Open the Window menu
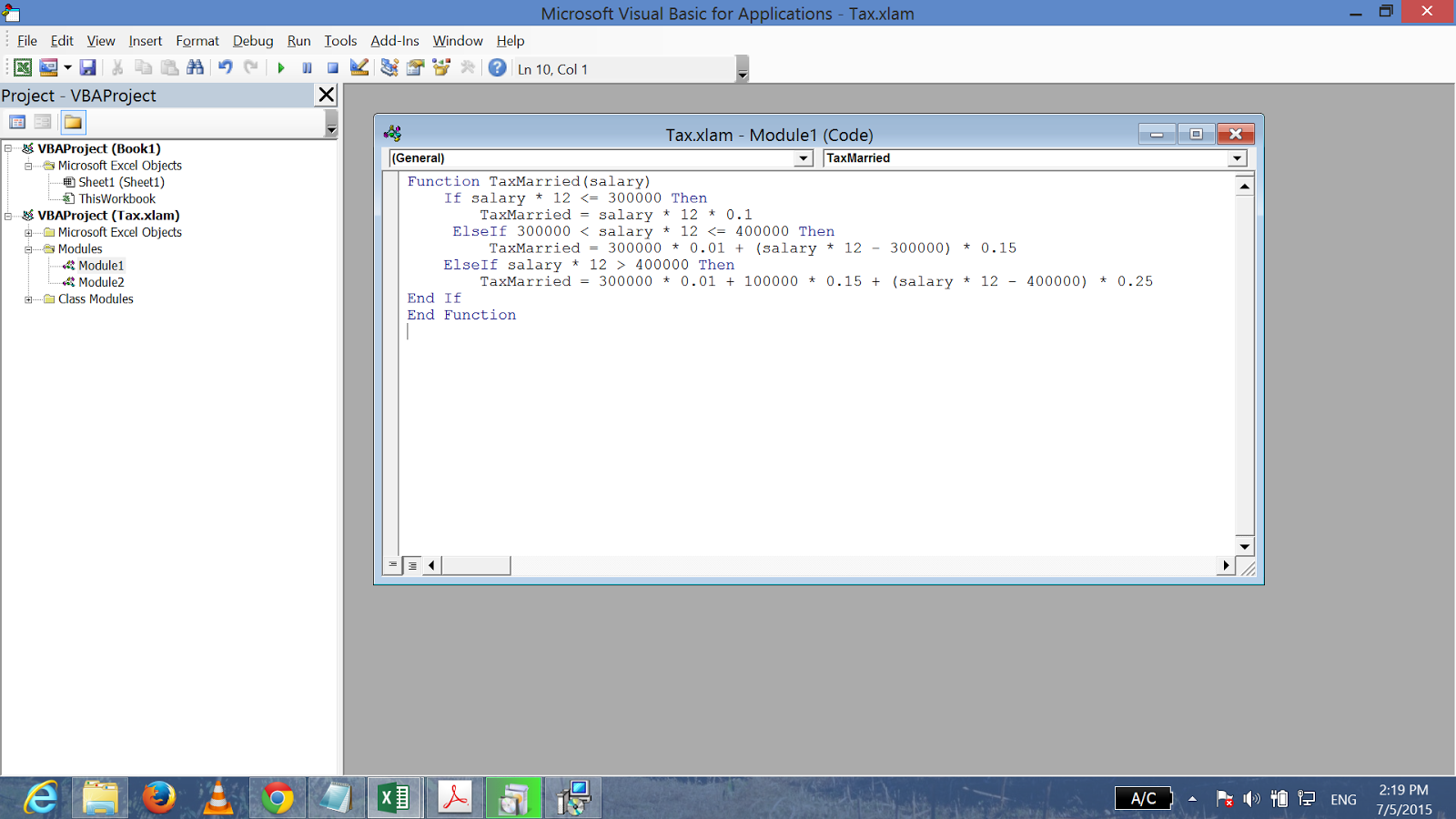The image size is (1456, 819). point(458,41)
